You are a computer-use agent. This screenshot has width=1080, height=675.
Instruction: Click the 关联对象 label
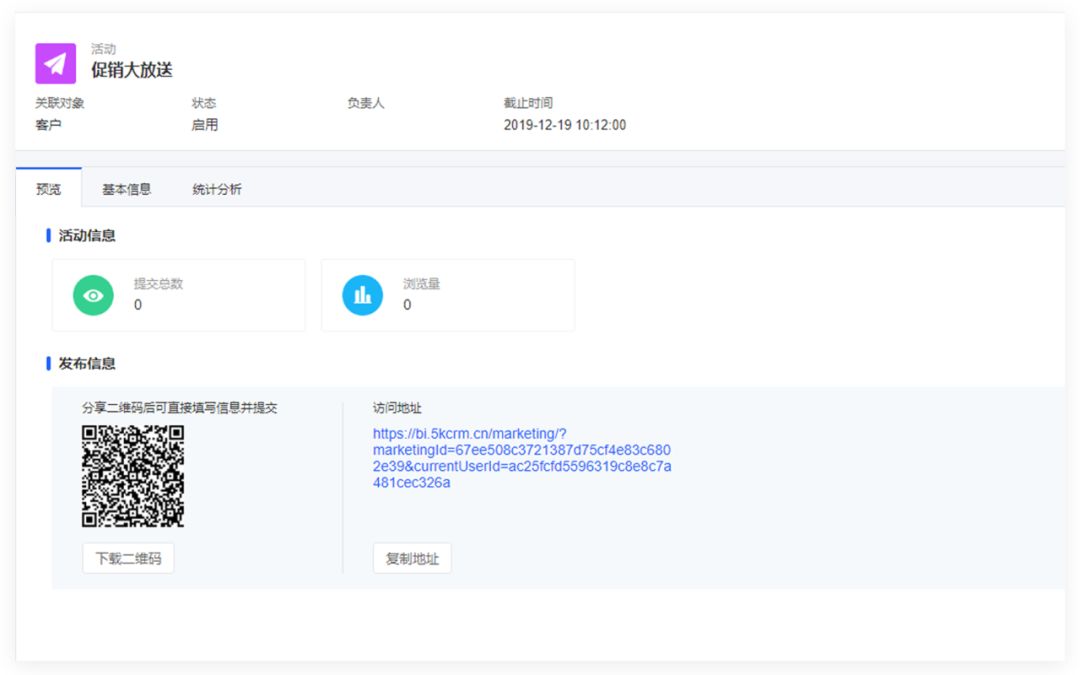tap(60, 103)
